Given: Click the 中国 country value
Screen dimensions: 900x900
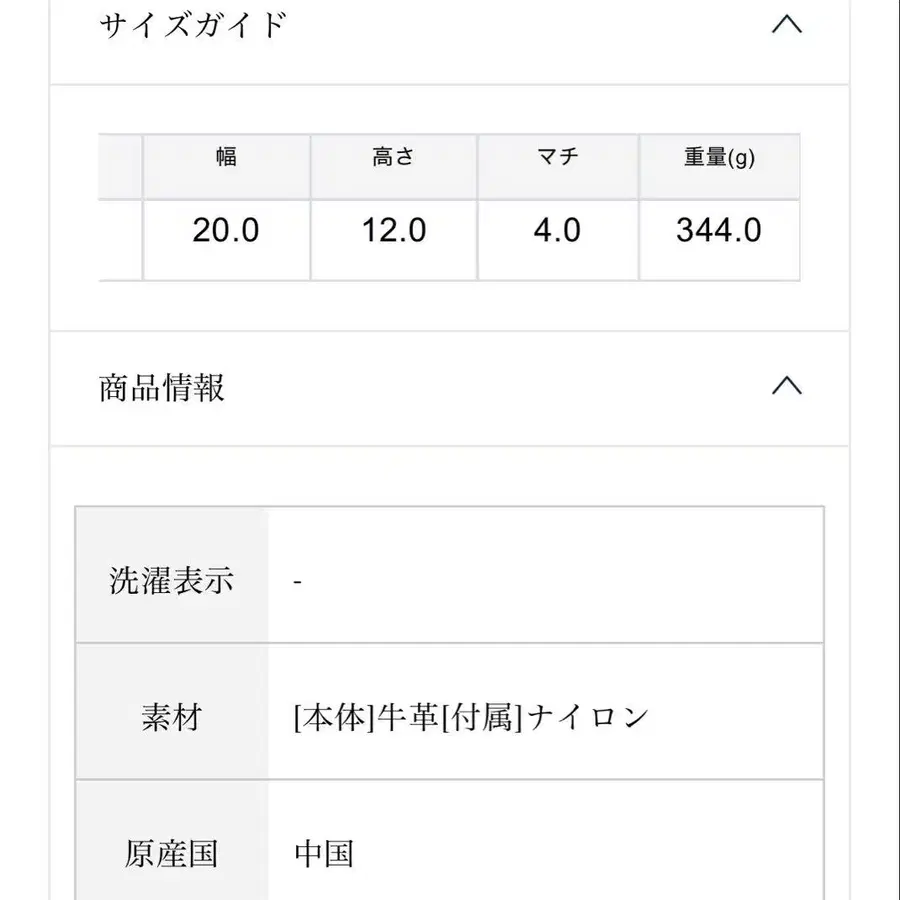Looking at the screenshot, I should (x=324, y=854).
